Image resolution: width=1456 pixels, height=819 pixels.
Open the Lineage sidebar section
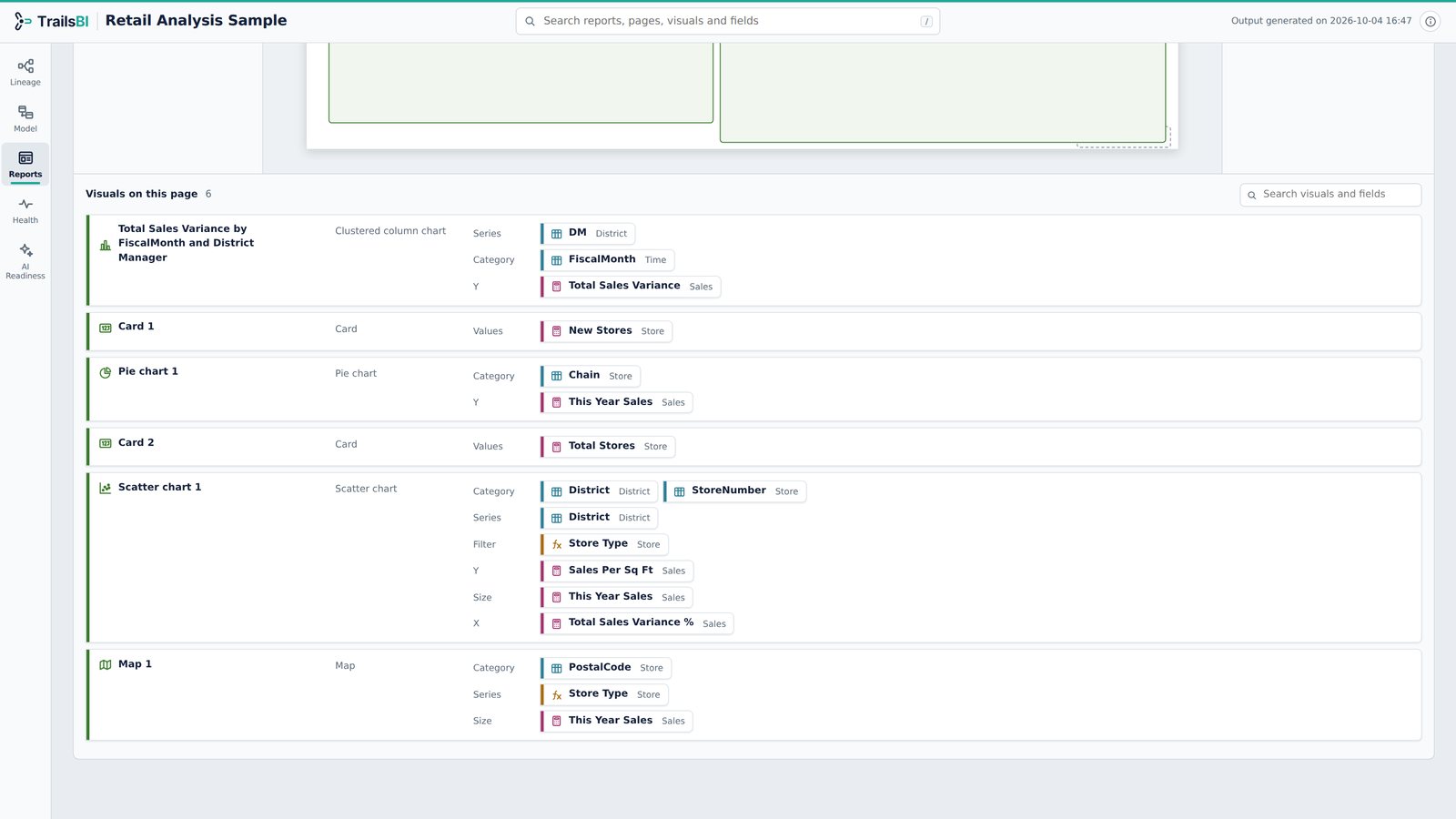[25, 73]
